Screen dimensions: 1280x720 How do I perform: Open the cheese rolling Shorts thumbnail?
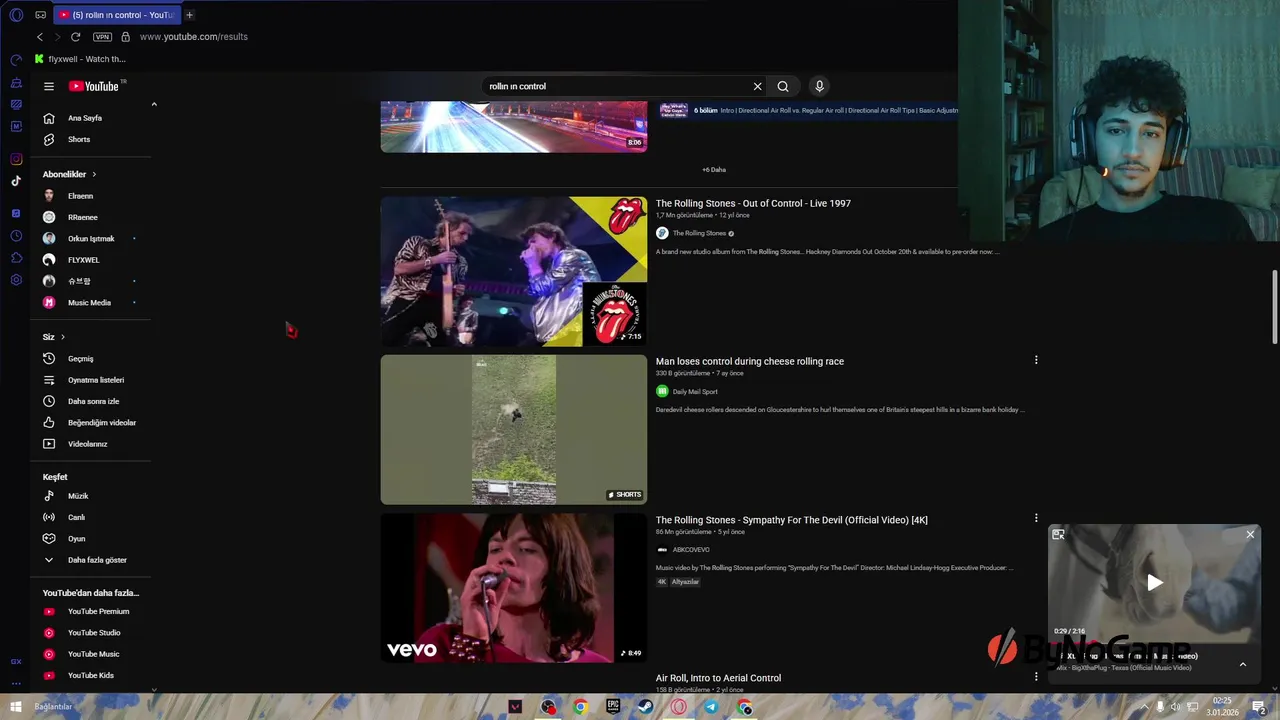pyautogui.click(x=513, y=429)
